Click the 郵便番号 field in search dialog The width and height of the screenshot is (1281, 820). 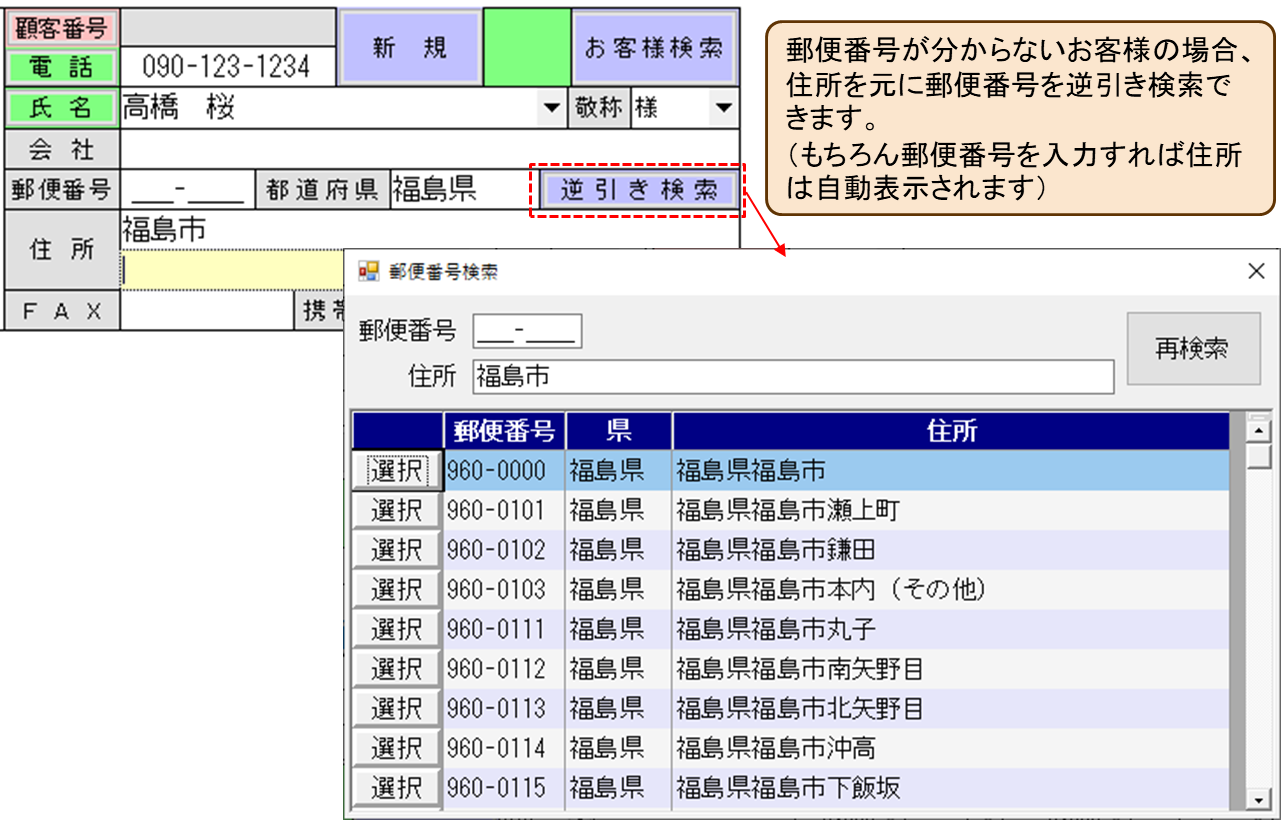pyautogui.click(x=527, y=332)
